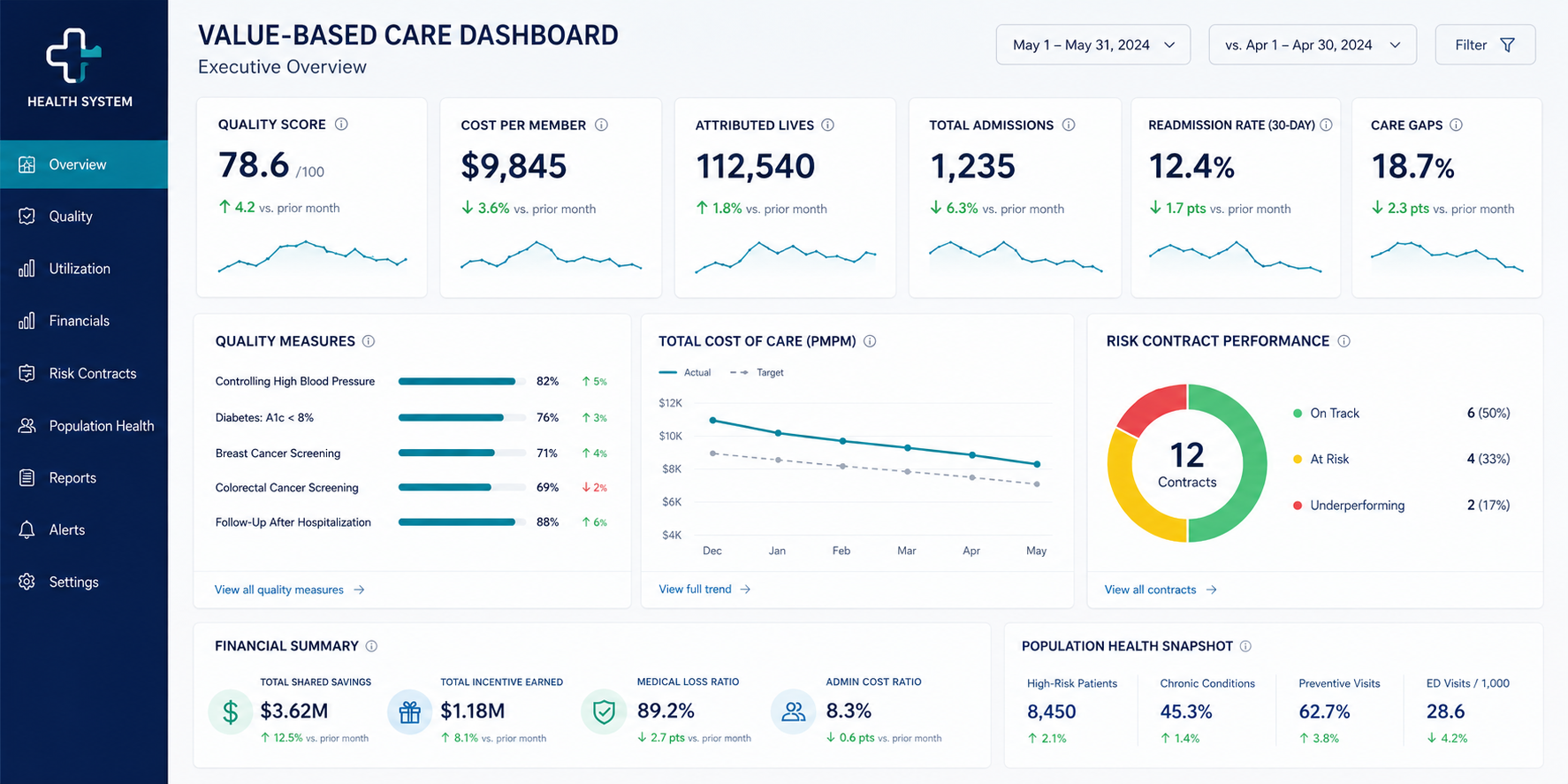Click info icon beside Quality Measures
Image resolution: width=1568 pixels, height=784 pixels.
tap(369, 341)
